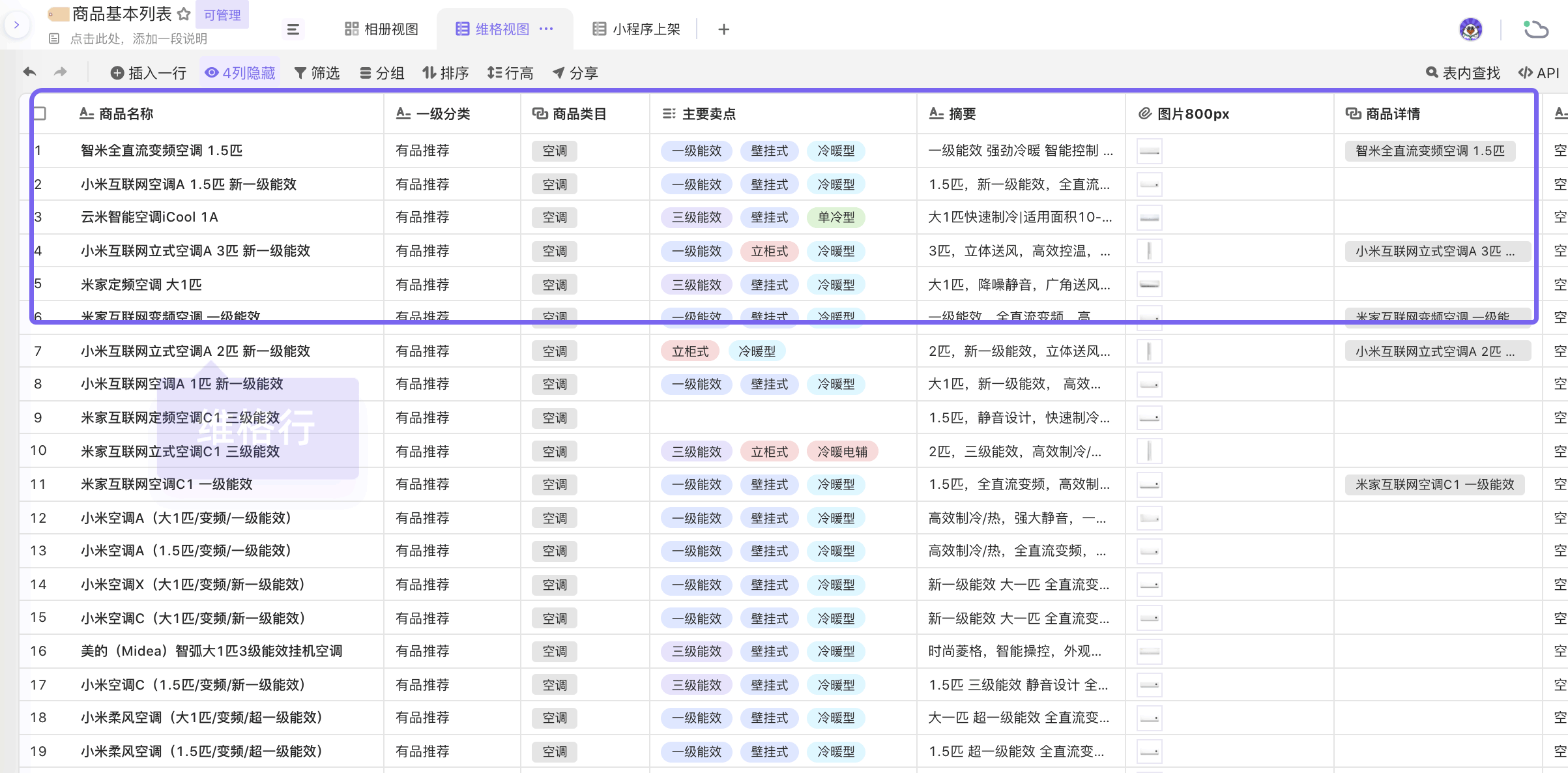Click 插入一行 to insert a row
The width and height of the screenshot is (1568, 773).
(149, 73)
